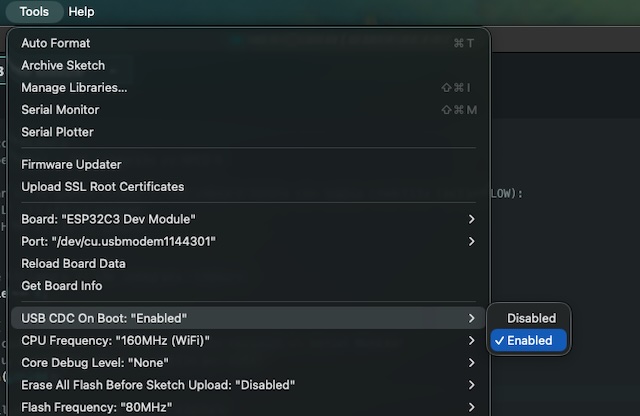Click Reload Board Data
This screenshot has height=416, width=640.
73,263
